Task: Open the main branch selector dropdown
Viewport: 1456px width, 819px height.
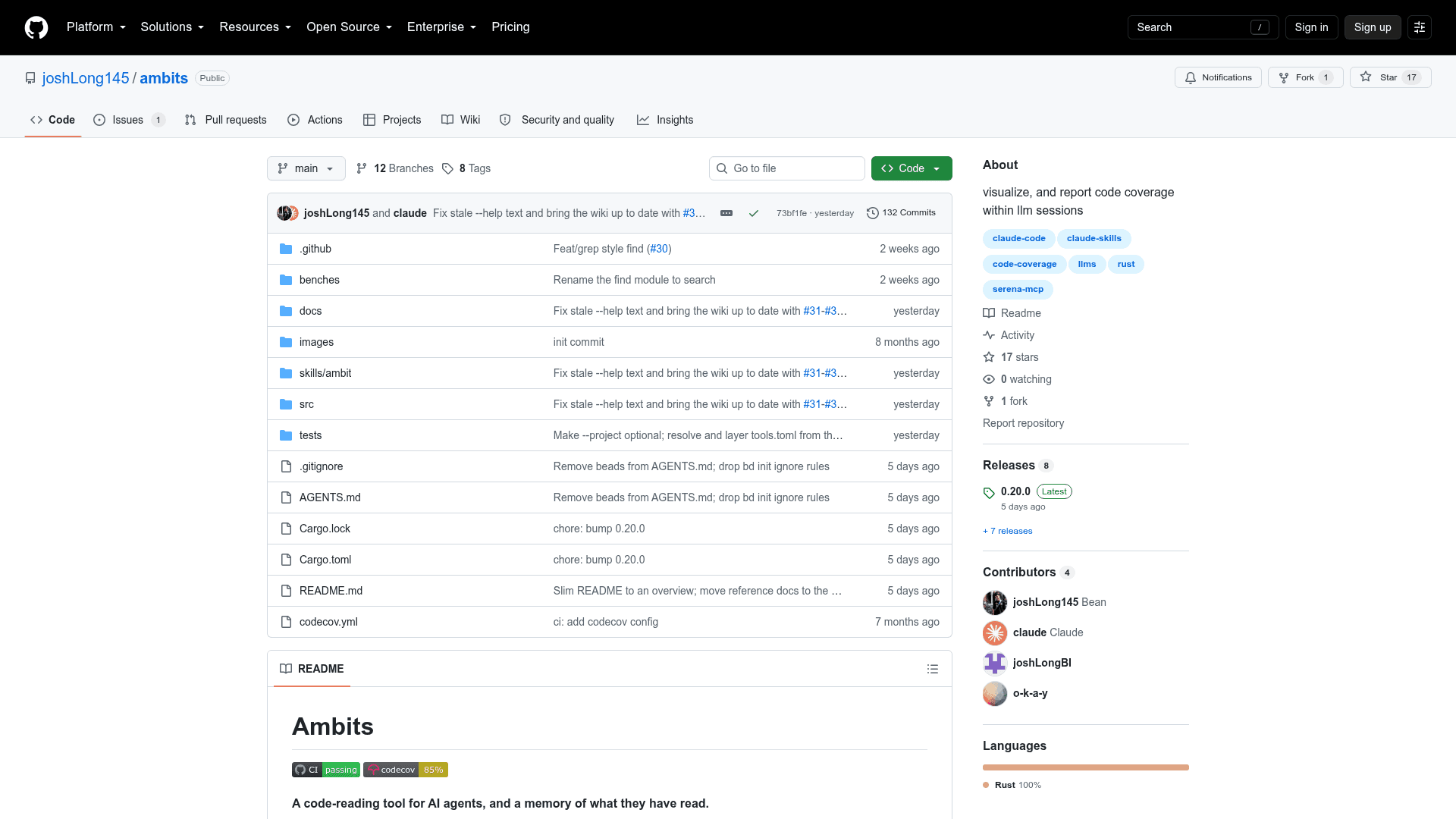Action: coord(306,168)
